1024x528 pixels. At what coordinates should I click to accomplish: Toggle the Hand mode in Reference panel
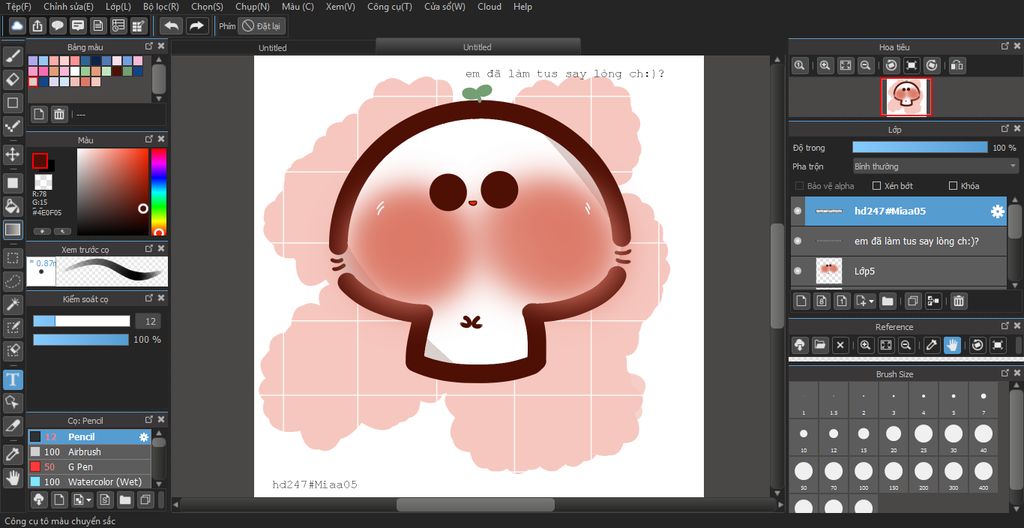click(952, 345)
